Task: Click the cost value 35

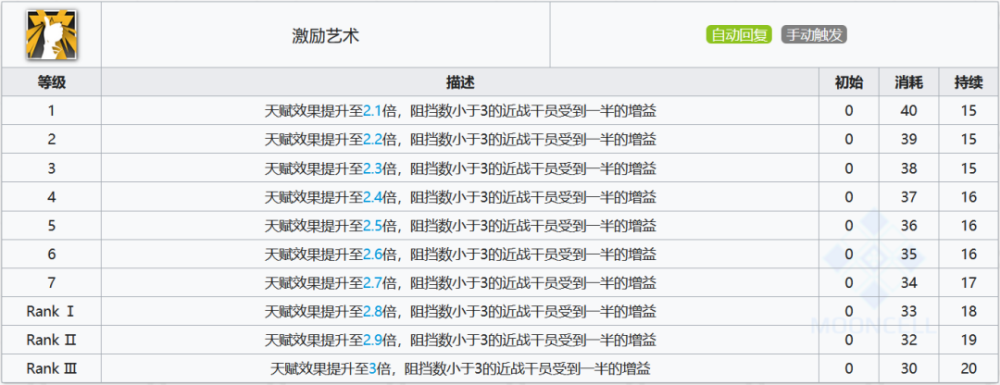Action: 909,254
